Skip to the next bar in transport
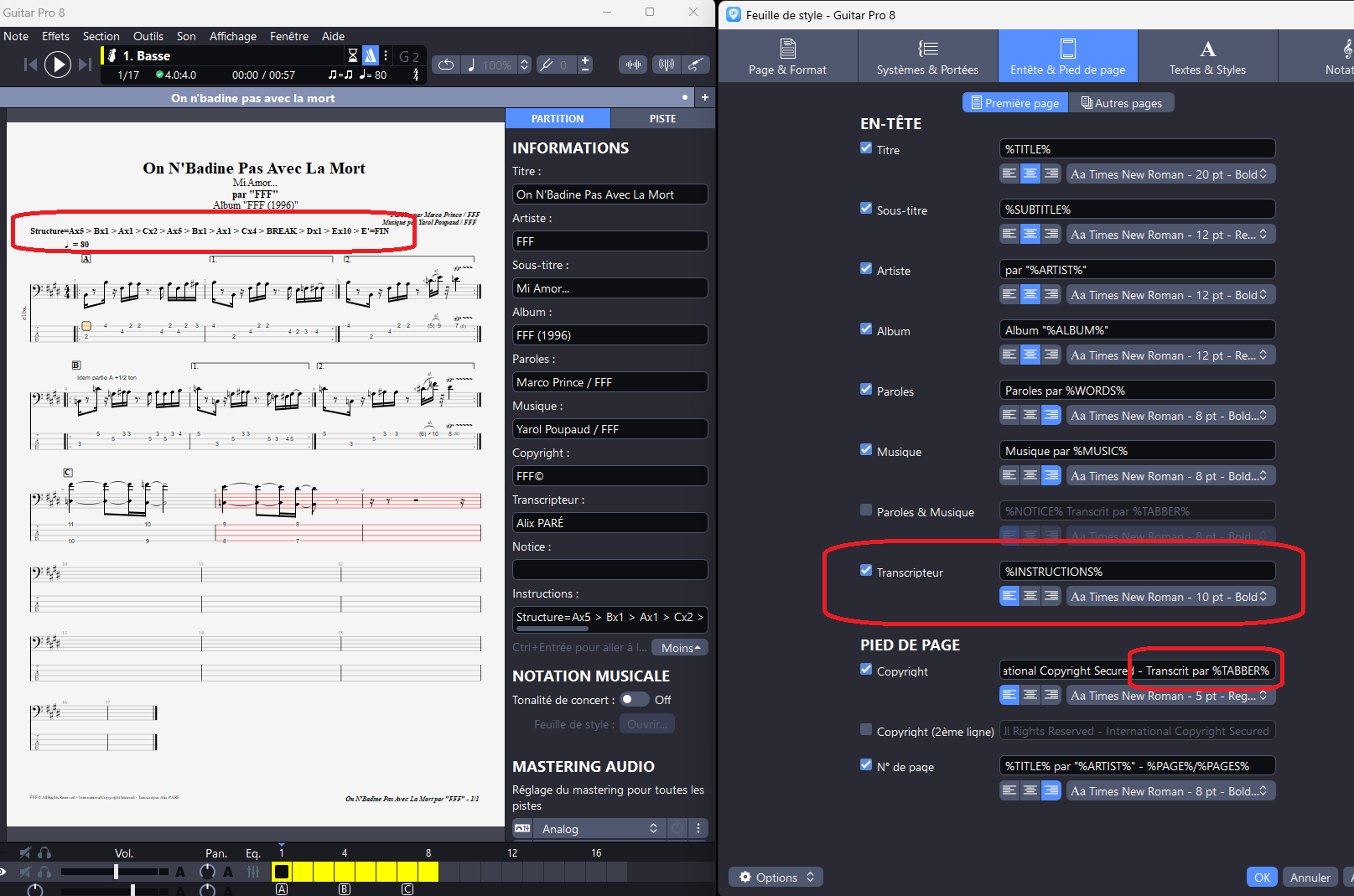The width and height of the screenshot is (1354, 896). click(85, 65)
